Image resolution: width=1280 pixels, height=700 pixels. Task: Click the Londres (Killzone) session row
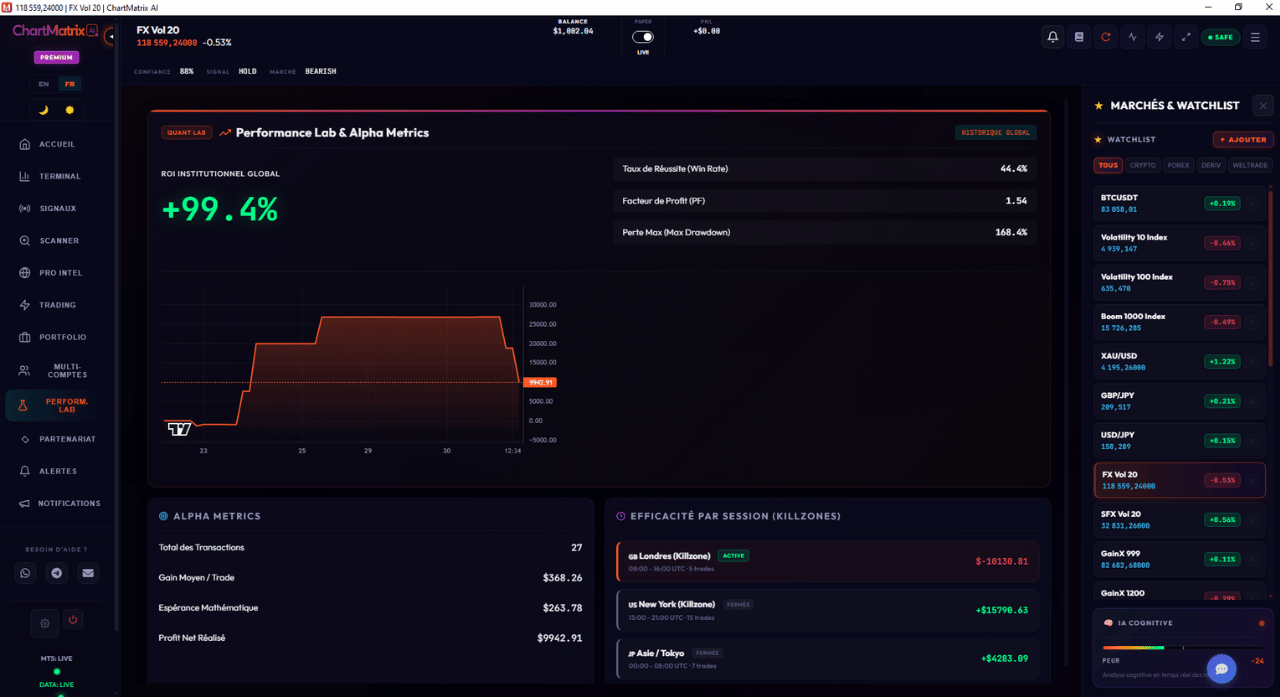(828, 561)
